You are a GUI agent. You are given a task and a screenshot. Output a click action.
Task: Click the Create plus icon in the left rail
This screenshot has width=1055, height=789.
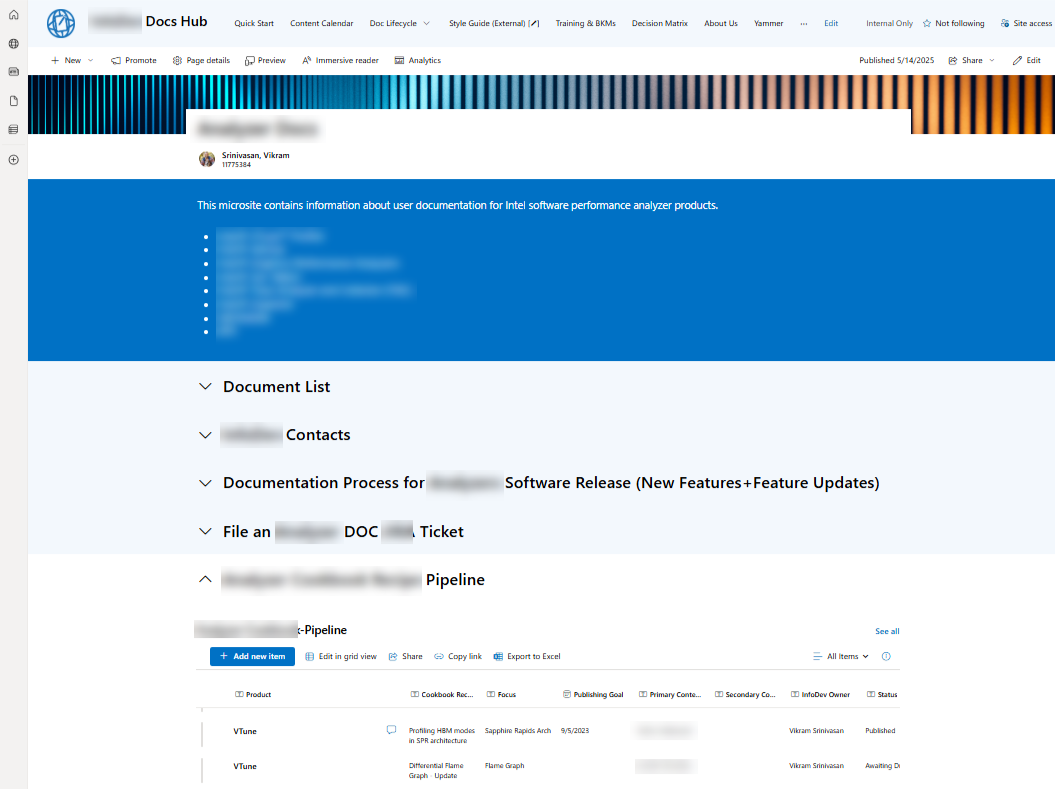coord(13,160)
